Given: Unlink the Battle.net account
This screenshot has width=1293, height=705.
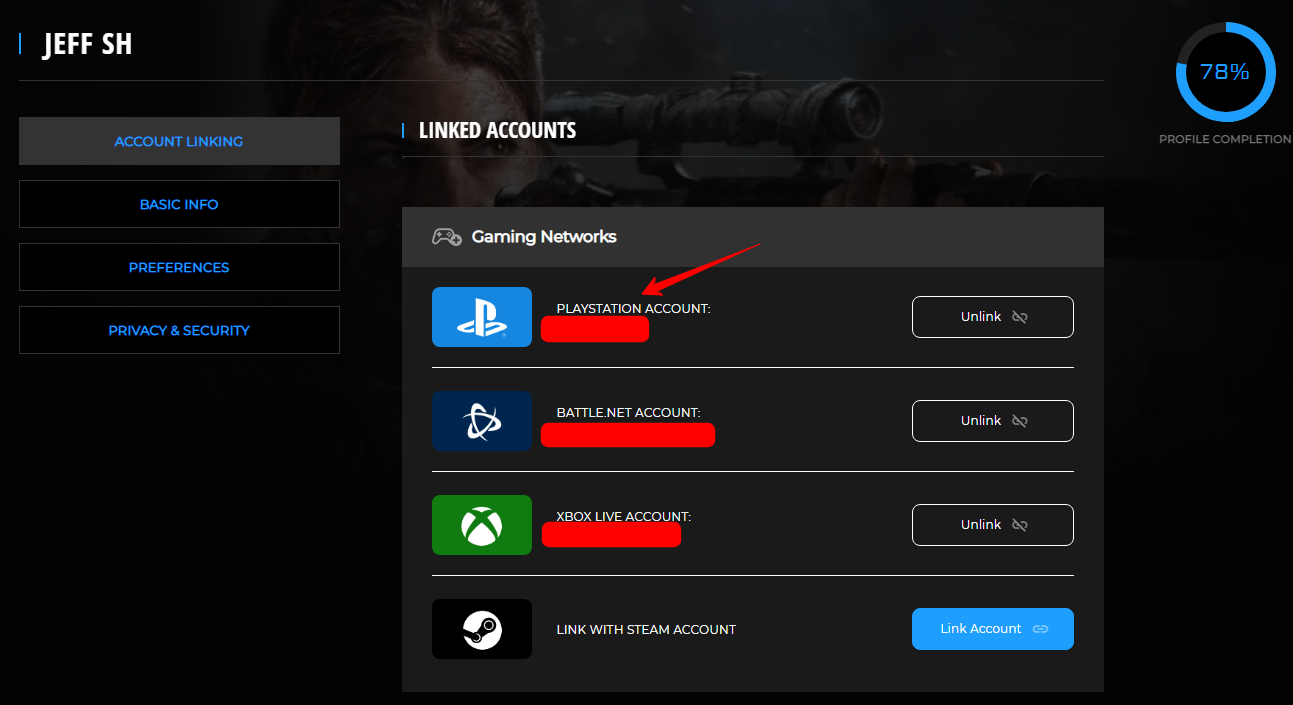Looking at the screenshot, I should (992, 421).
